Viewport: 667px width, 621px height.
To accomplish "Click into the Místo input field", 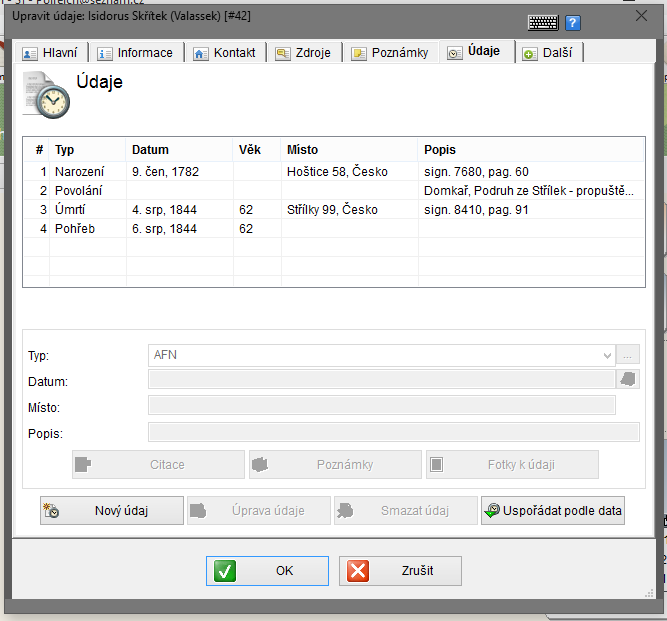I will pos(381,405).
